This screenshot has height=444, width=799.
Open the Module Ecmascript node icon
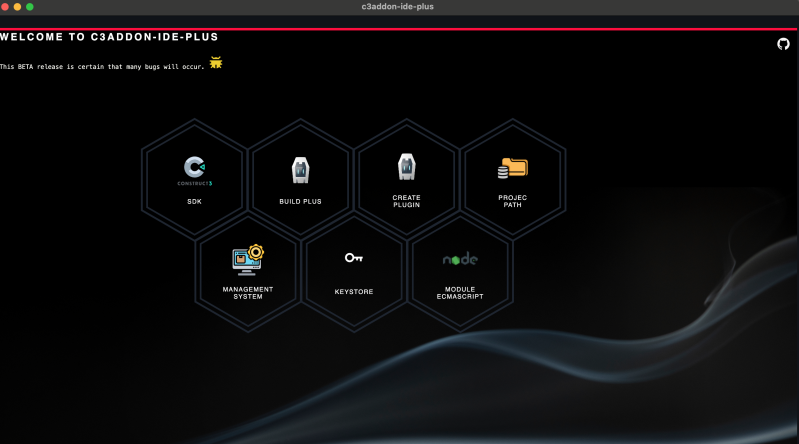[x=460, y=259]
